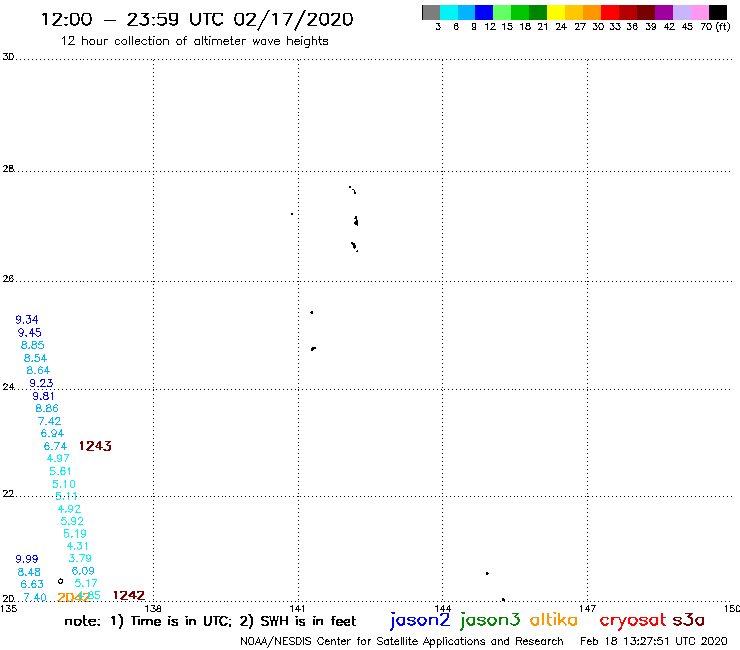The height and width of the screenshot is (650, 740).
Task: Click the 1243 pass time label
Action: [95, 446]
